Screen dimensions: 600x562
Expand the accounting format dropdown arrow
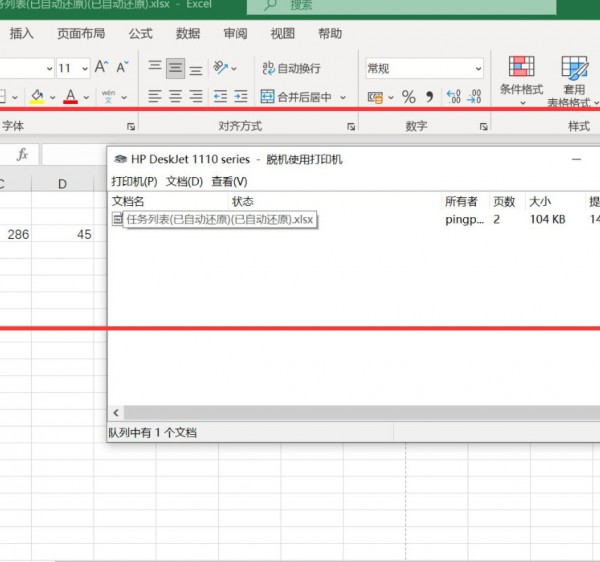[x=391, y=98]
